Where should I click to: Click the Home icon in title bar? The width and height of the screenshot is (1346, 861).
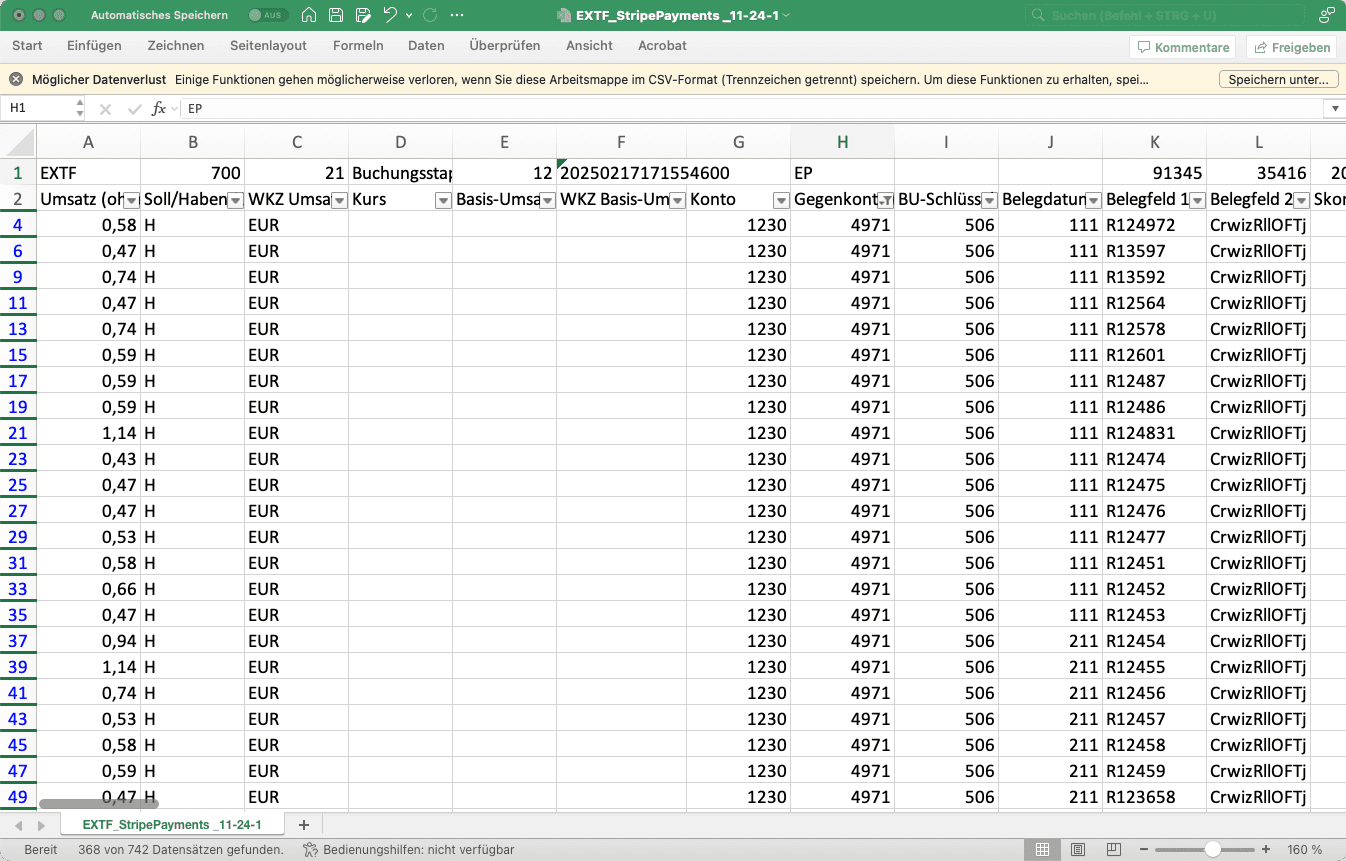309,16
